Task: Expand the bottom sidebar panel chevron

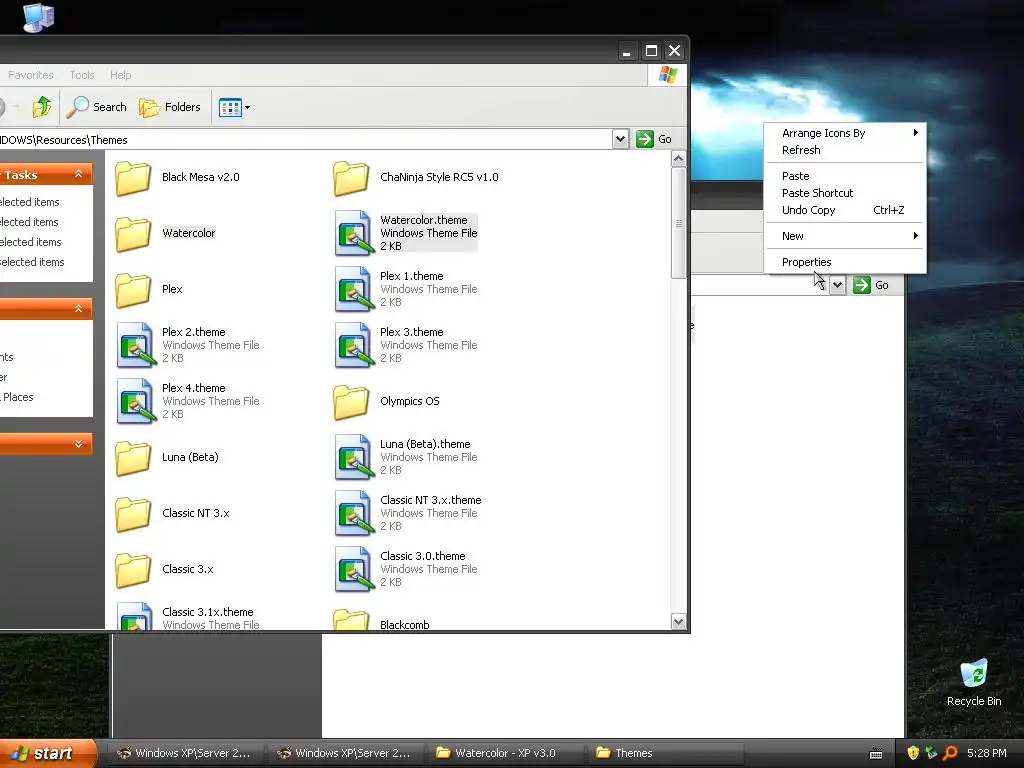Action: point(78,444)
